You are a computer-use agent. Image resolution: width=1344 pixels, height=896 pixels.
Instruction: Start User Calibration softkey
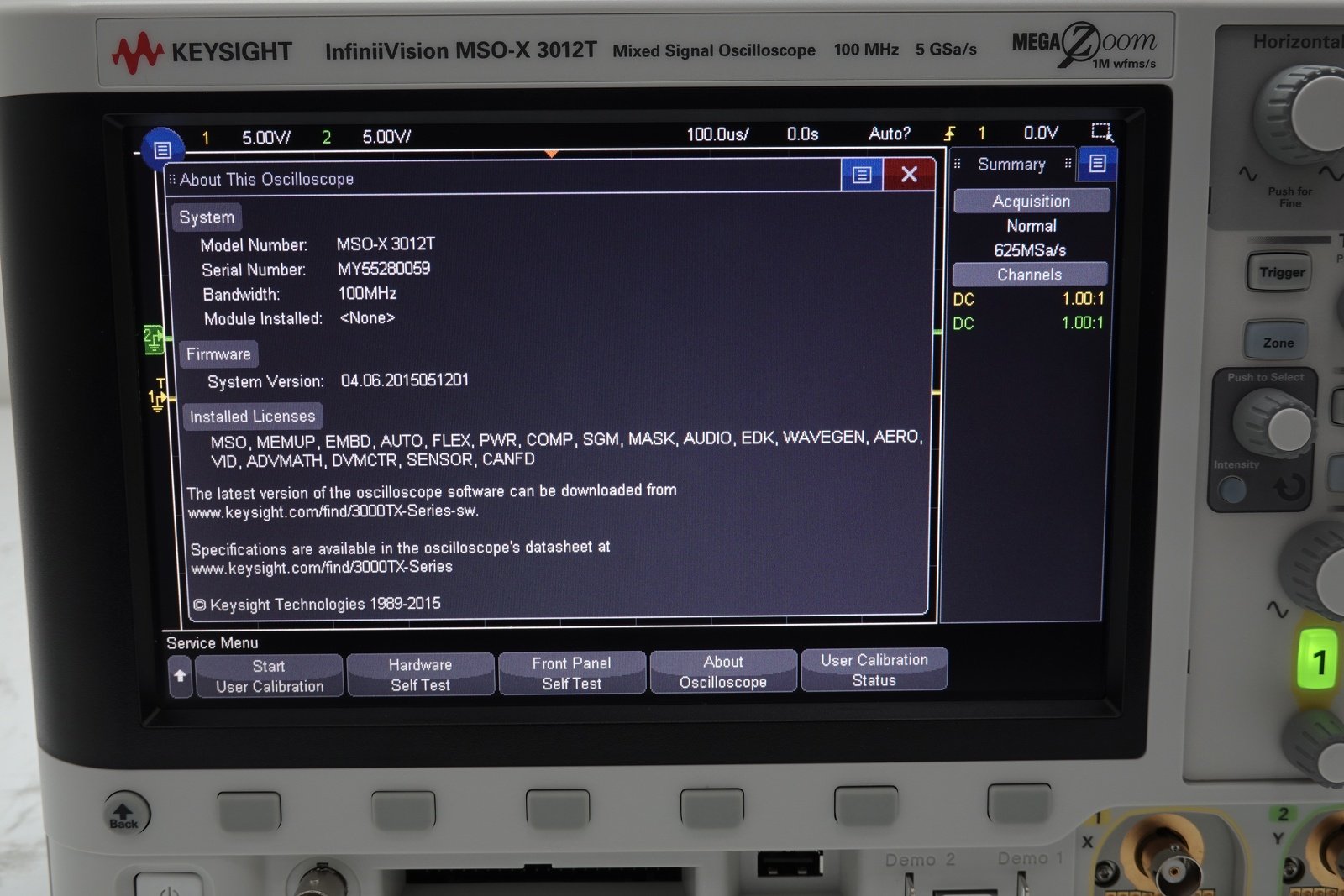point(269,676)
